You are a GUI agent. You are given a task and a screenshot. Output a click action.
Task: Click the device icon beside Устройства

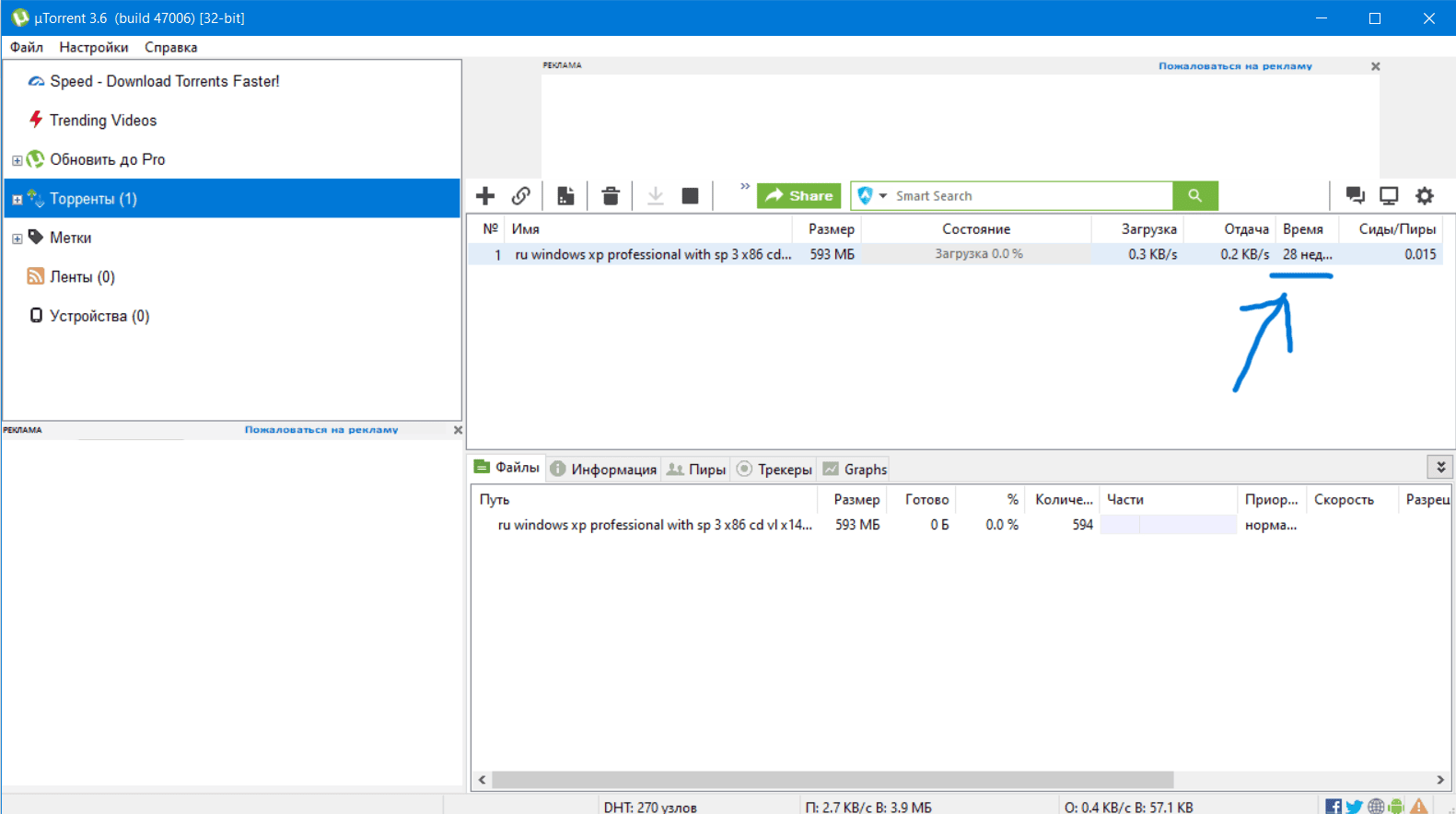click(36, 315)
